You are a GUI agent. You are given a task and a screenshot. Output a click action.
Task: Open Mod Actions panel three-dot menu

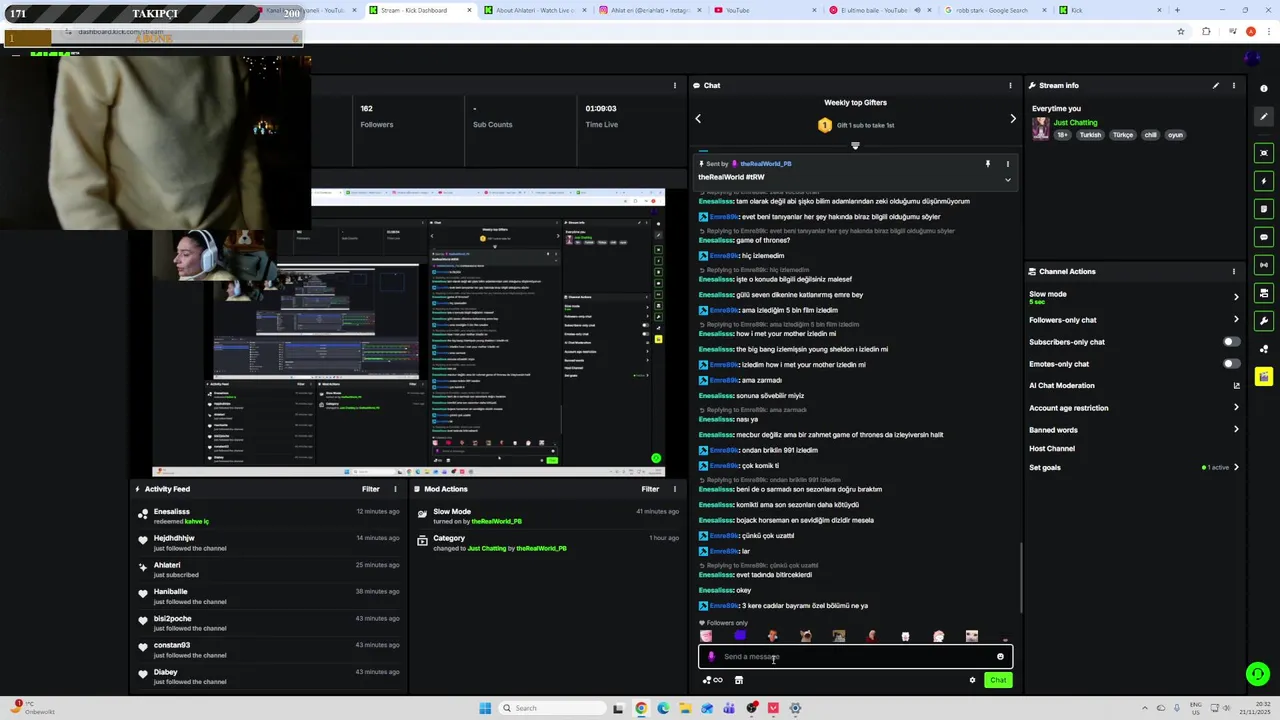coord(674,489)
